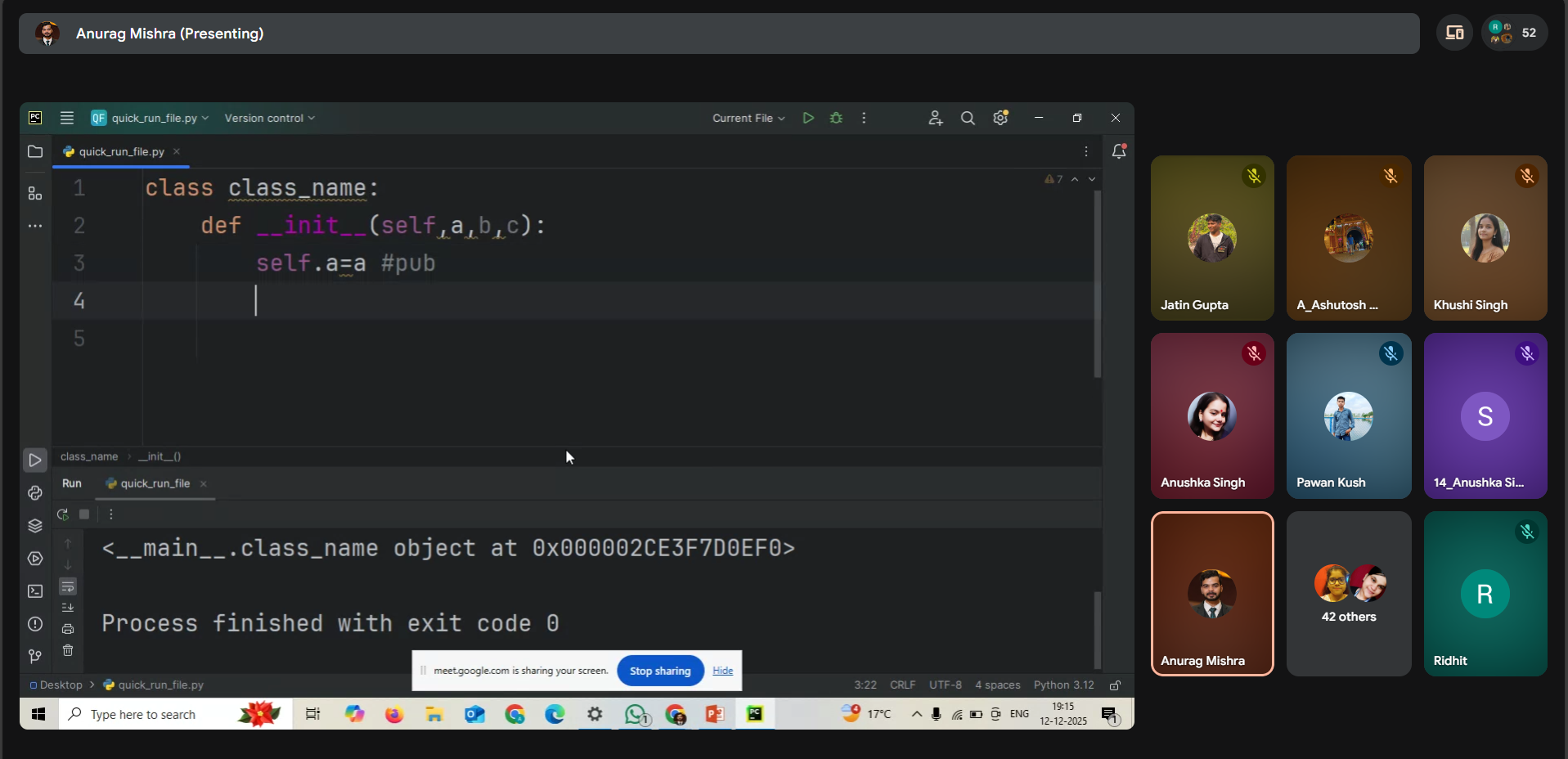This screenshot has width=1568, height=759.
Task: Open Search Everywhere with the magnifier icon
Action: click(x=967, y=118)
